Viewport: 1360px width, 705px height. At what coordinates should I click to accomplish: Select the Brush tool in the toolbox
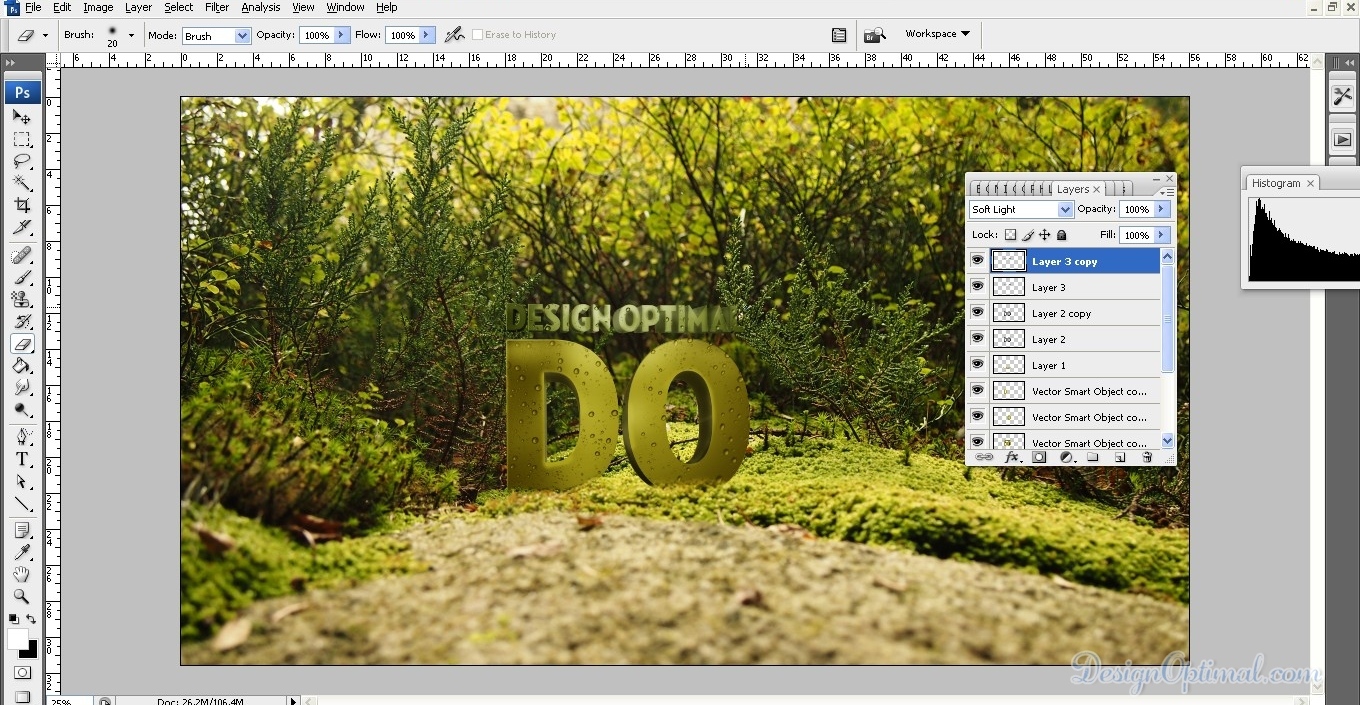coord(22,278)
